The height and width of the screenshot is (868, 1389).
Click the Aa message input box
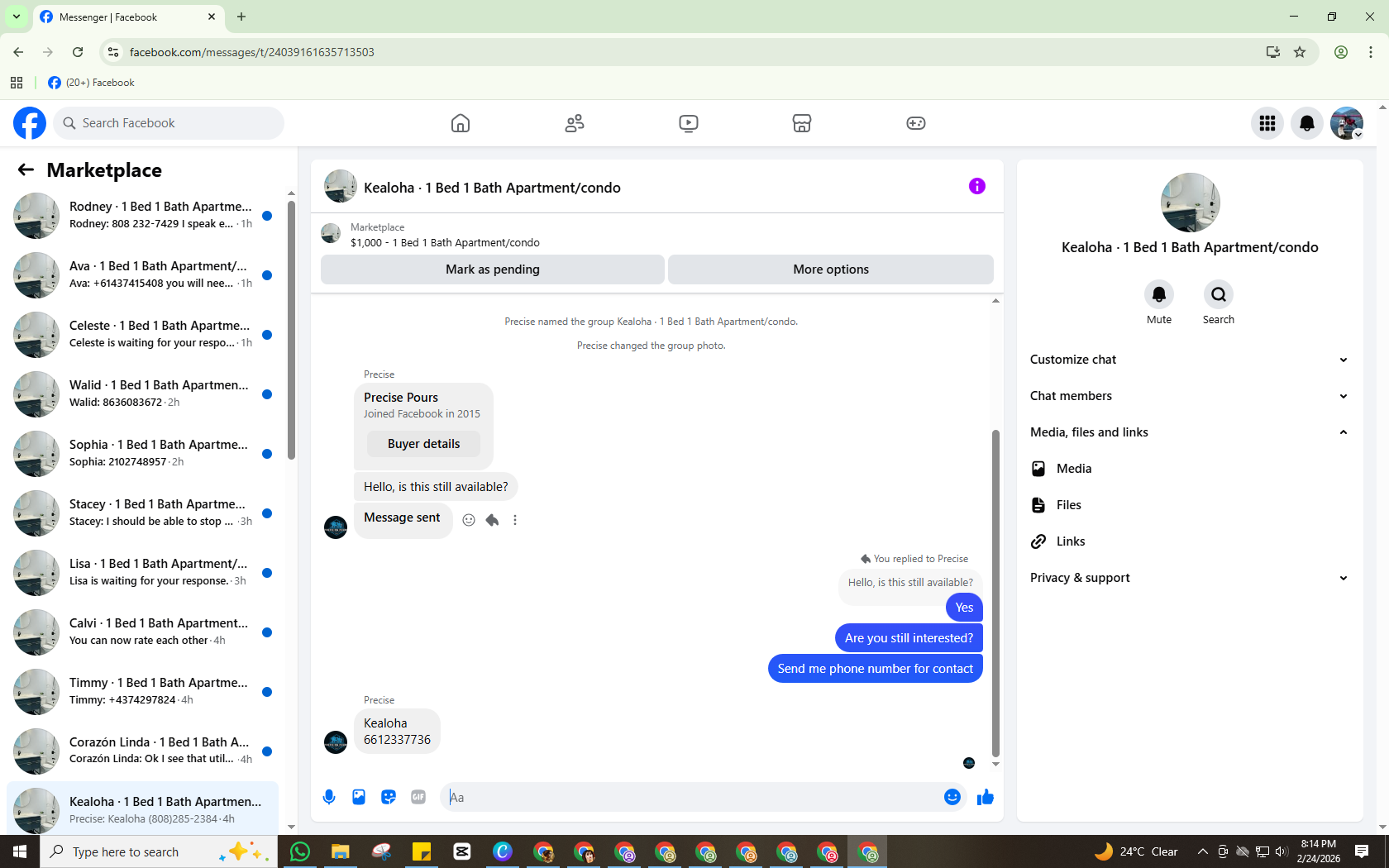(x=691, y=797)
